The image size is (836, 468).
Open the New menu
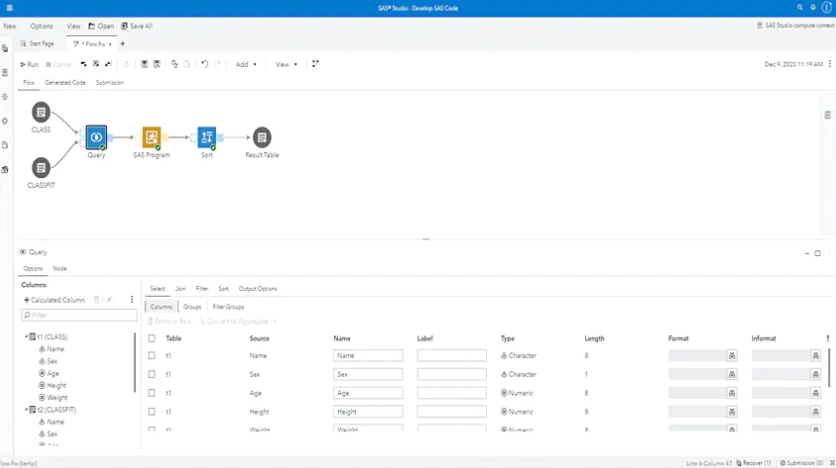(10, 26)
